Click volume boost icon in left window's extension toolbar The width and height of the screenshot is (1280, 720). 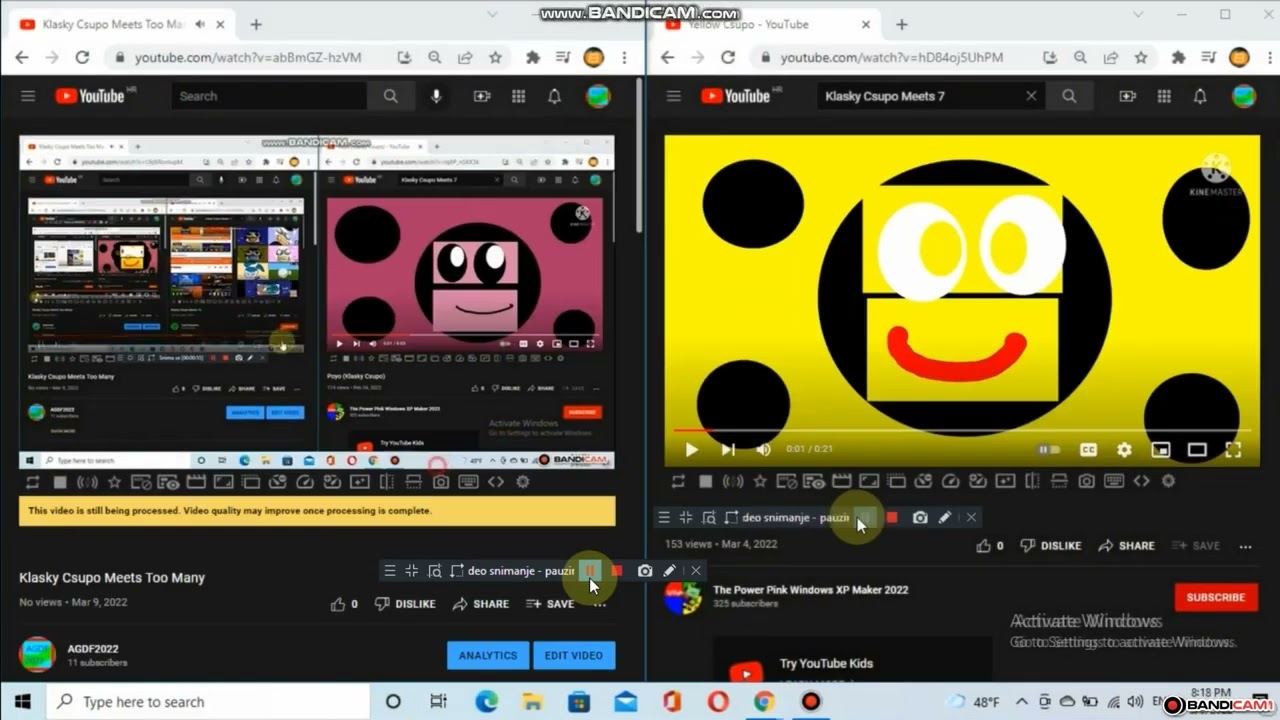coord(87,482)
